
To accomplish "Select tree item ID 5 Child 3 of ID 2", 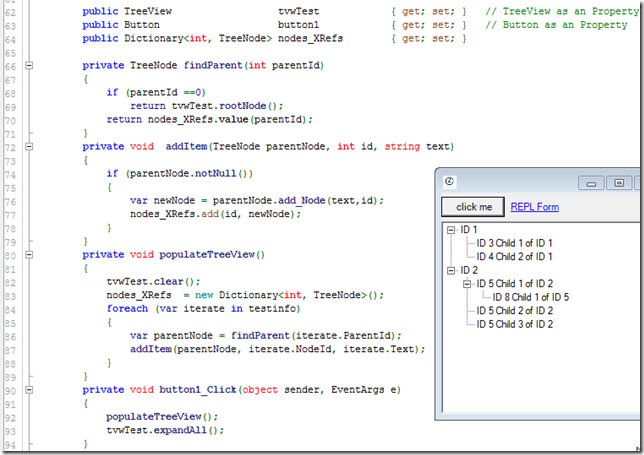I will [515, 324].
